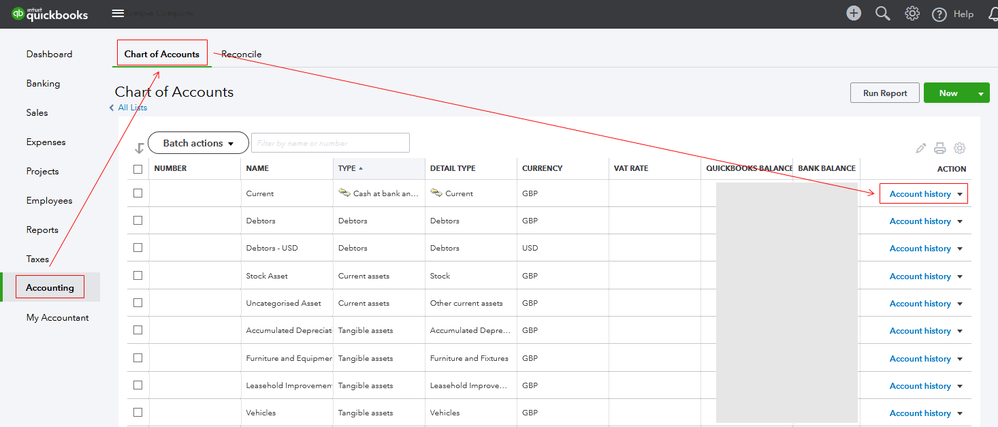Click the printer icon above table
Screen dimensions: 998x427
tap(940, 147)
